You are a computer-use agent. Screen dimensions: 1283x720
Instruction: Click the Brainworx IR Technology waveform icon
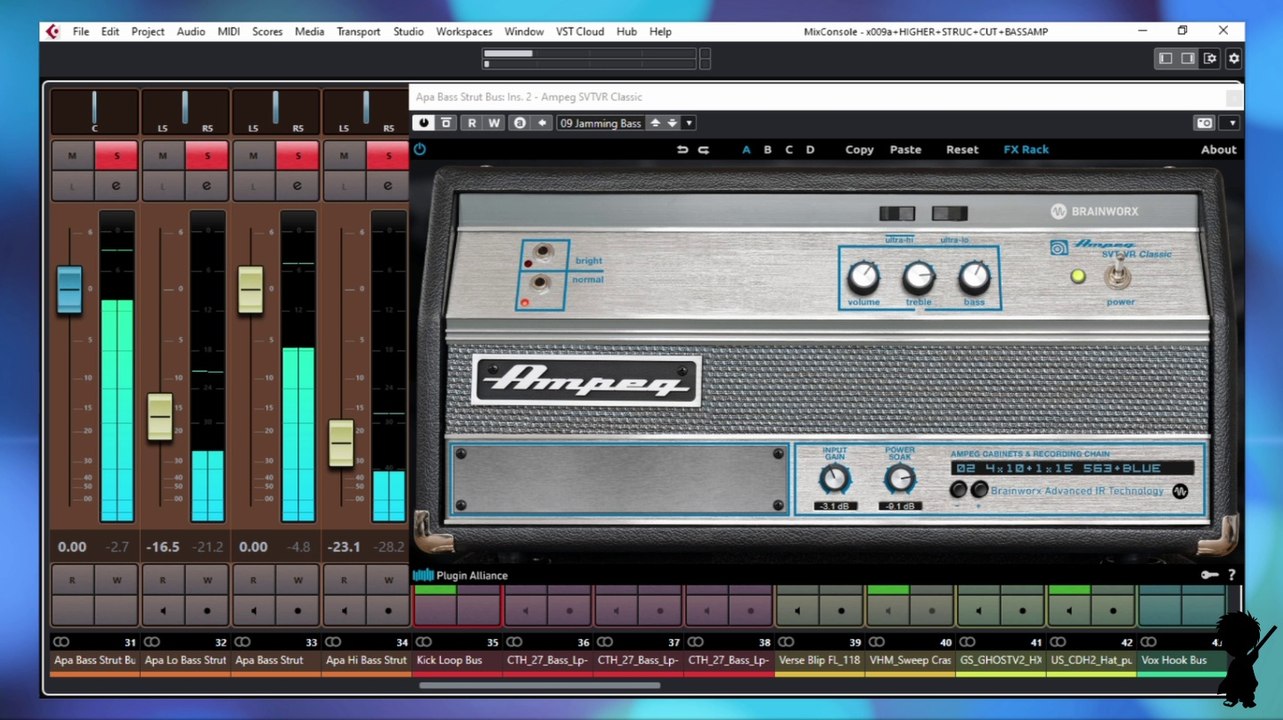point(1180,491)
